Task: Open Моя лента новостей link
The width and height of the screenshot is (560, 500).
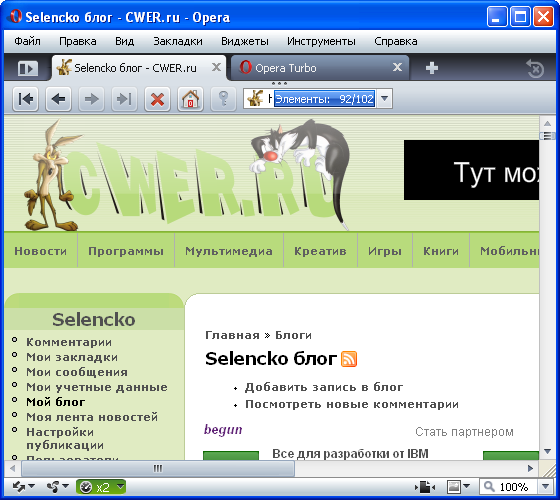Action: (x=92, y=417)
